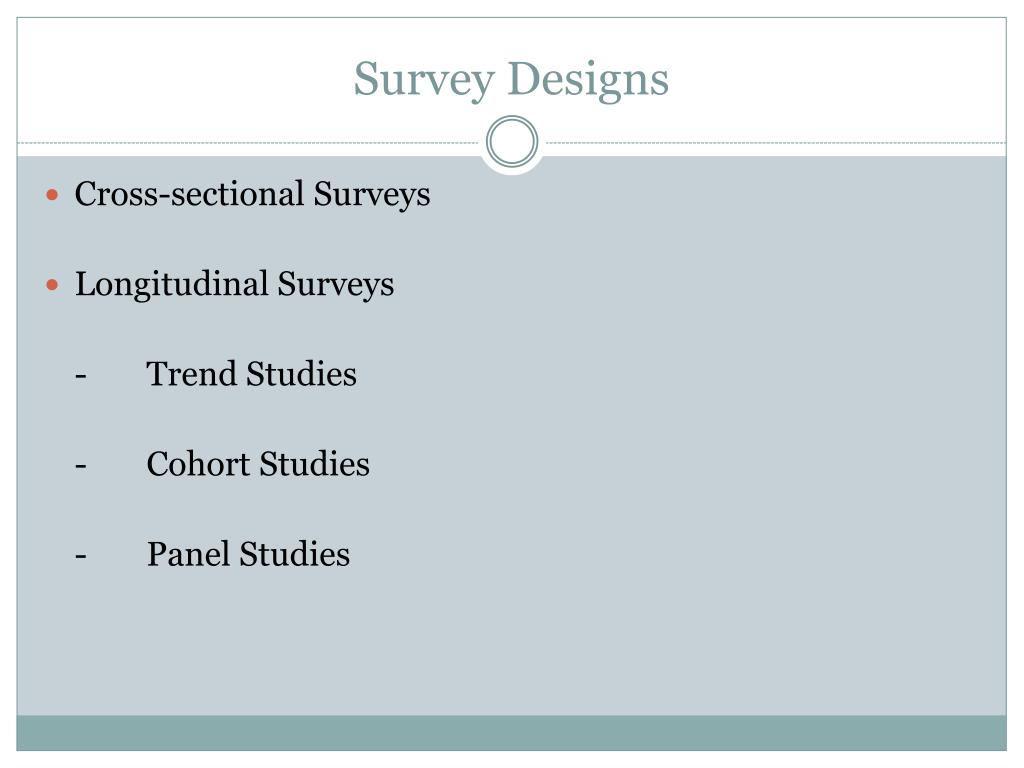Click the word Longitudinal in the second bullet
This screenshot has width=1024, height=768.
pyautogui.click(x=172, y=285)
